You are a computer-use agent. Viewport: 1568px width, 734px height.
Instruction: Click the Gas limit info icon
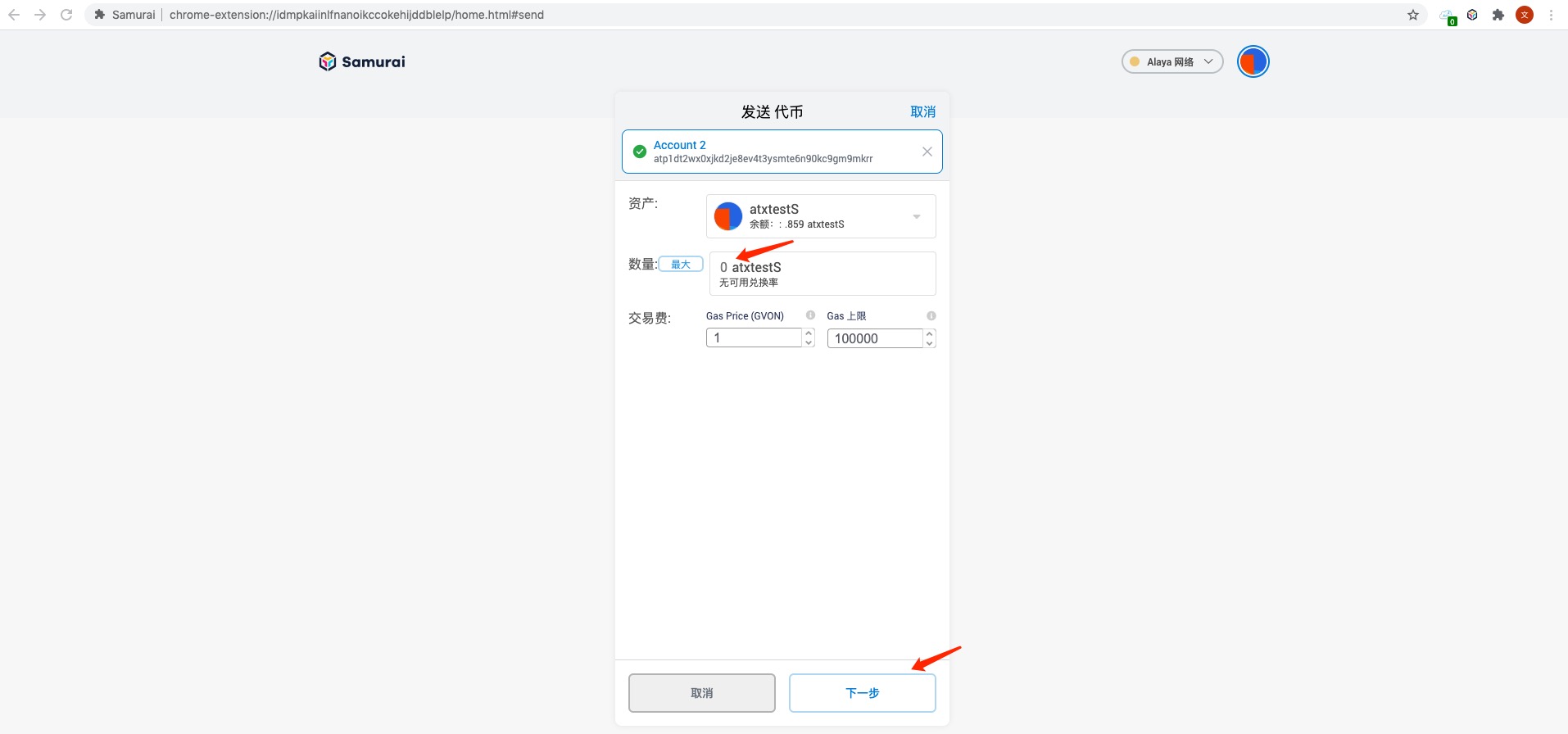point(931,315)
